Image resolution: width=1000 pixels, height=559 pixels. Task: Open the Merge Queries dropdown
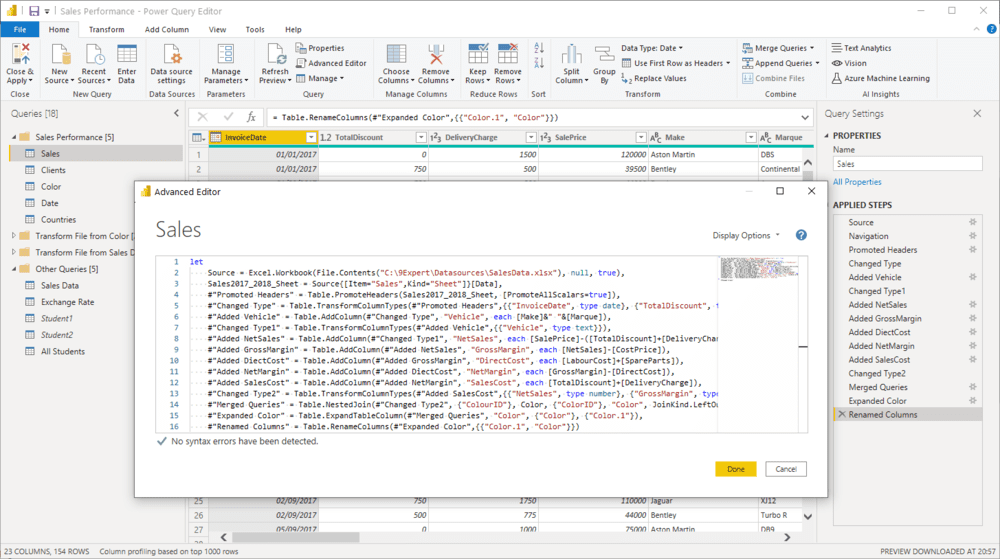(778, 48)
